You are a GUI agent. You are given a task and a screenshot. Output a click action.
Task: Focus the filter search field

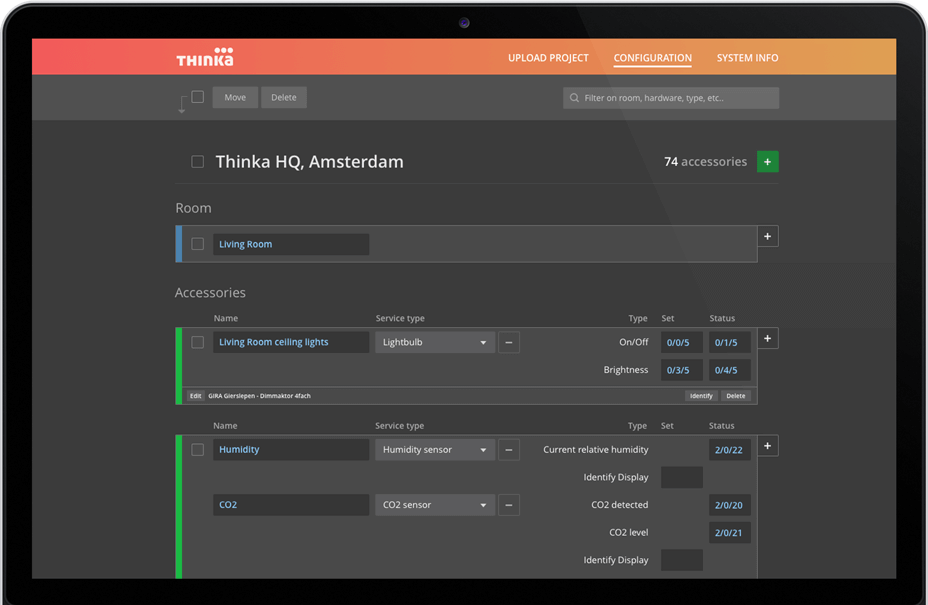click(x=671, y=98)
